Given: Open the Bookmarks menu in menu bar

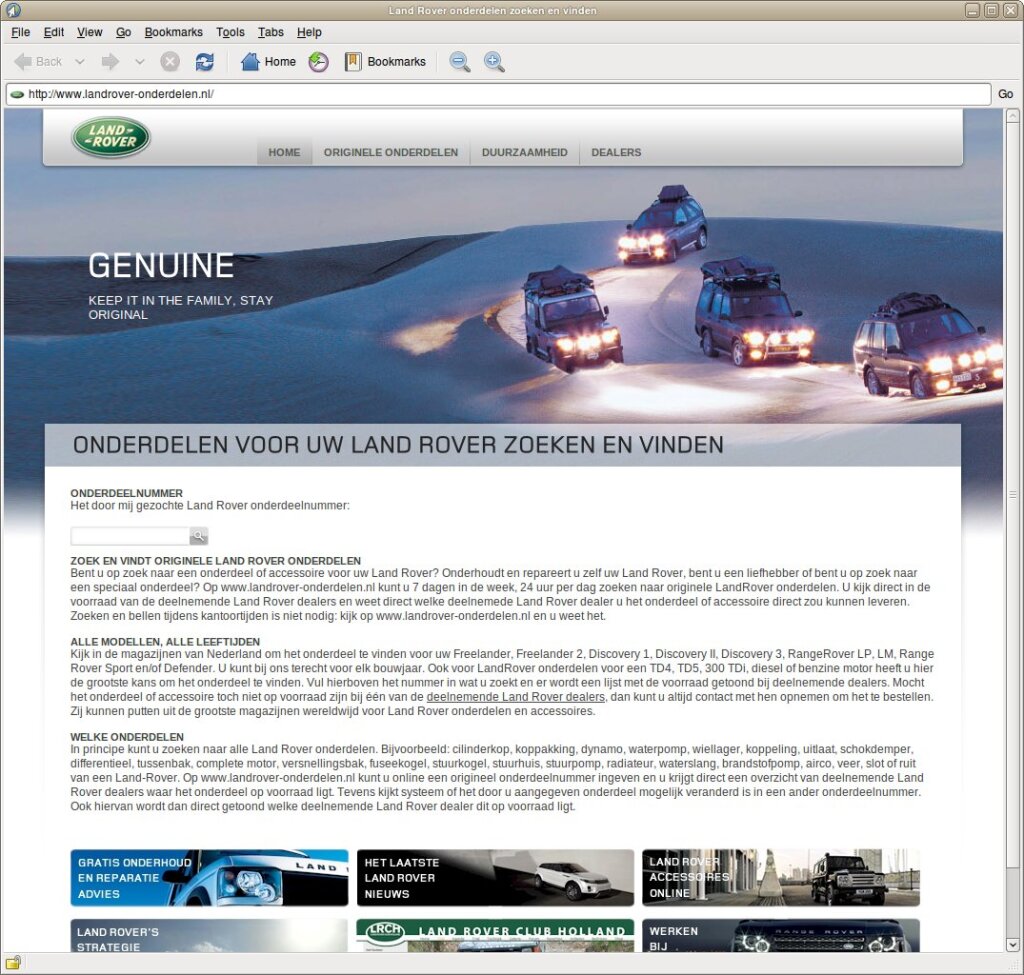Looking at the screenshot, I should point(173,32).
